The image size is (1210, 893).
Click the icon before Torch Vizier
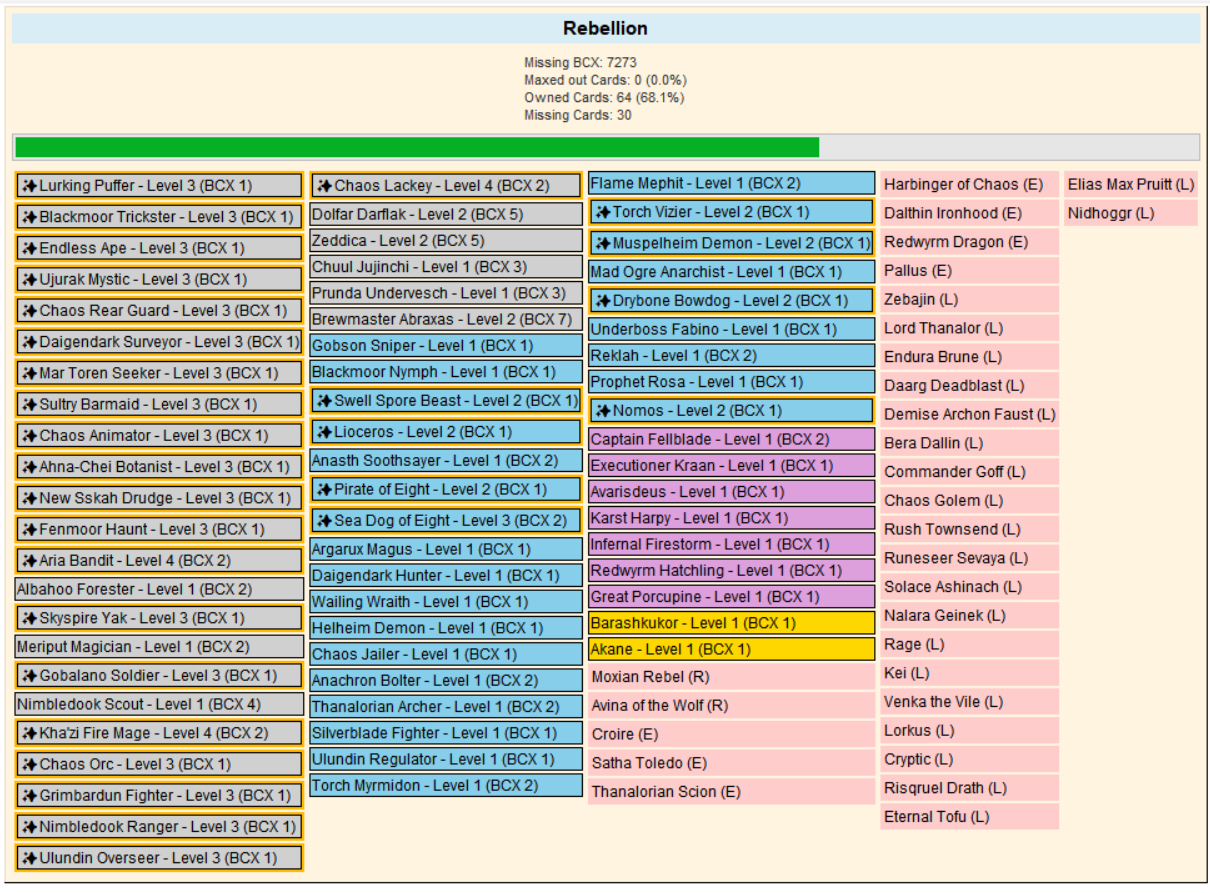point(602,212)
